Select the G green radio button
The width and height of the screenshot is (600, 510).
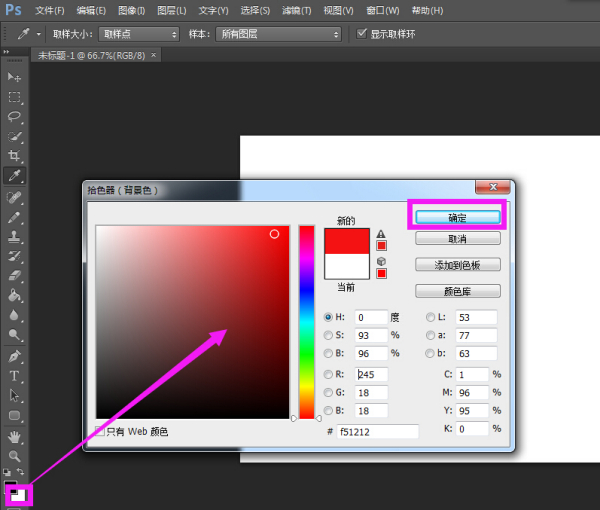328,393
